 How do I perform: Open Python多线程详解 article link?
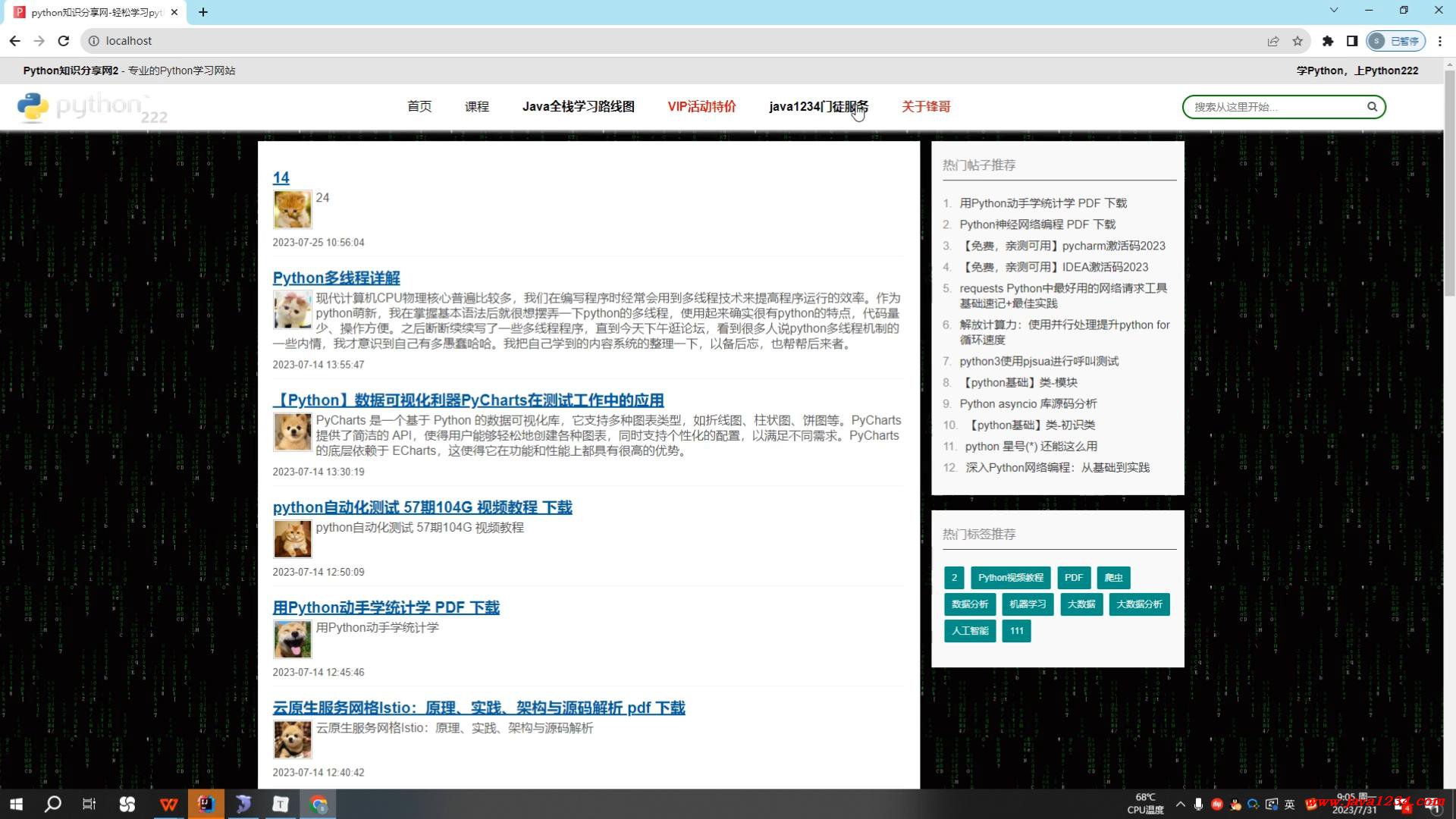pyautogui.click(x=336, y=278)
